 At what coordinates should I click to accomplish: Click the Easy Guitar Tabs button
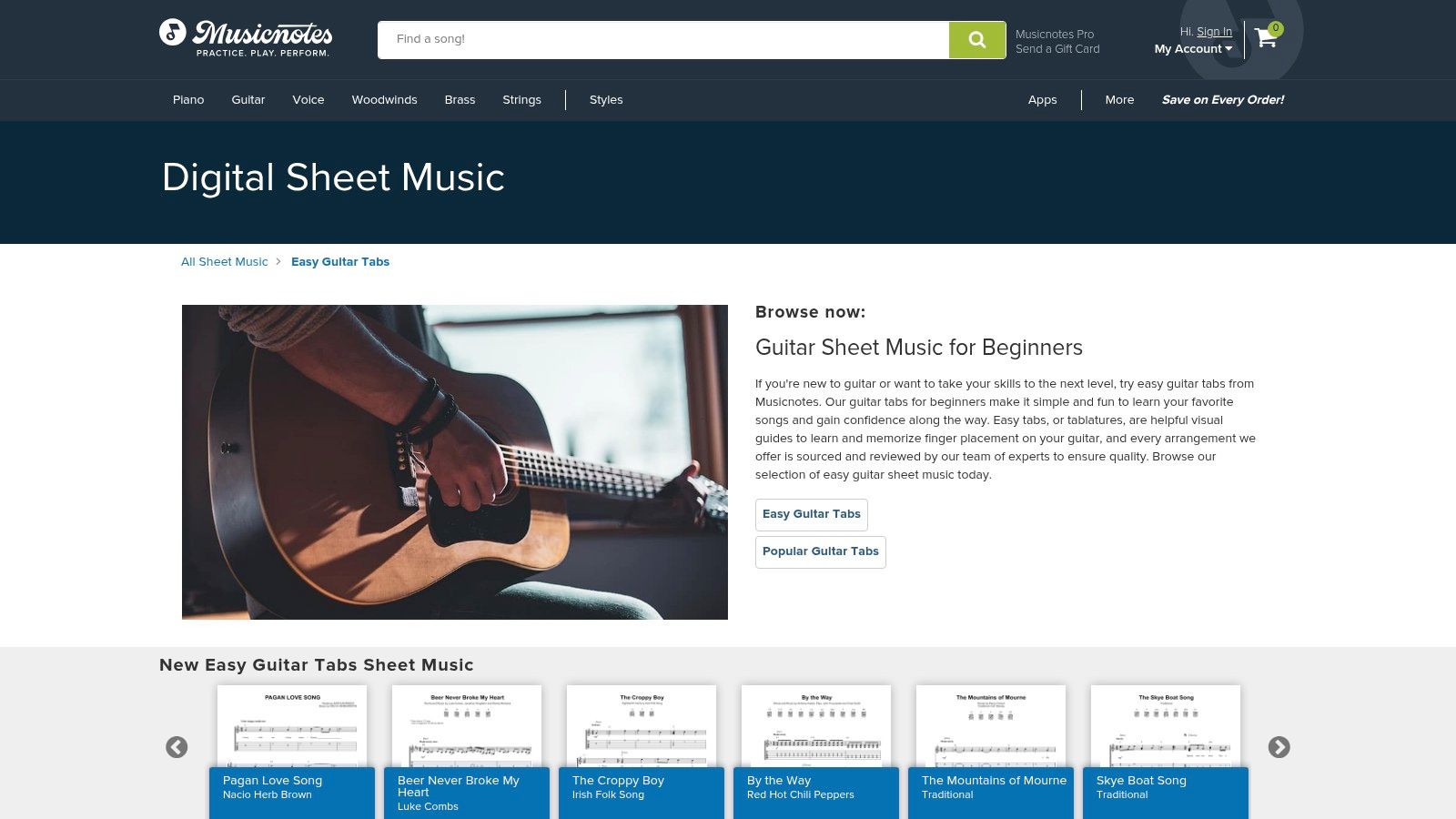[x=811, y=514]
